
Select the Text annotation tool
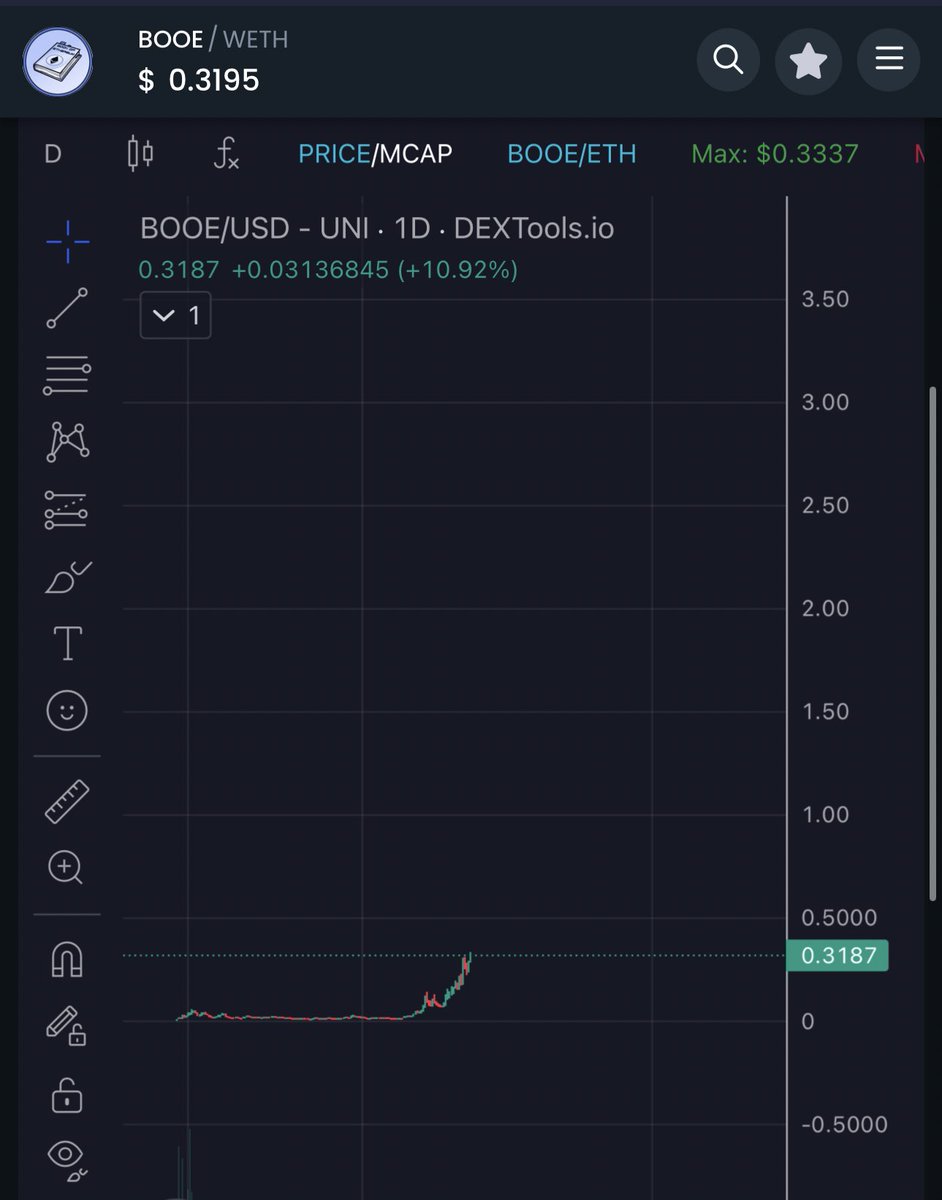67,643
